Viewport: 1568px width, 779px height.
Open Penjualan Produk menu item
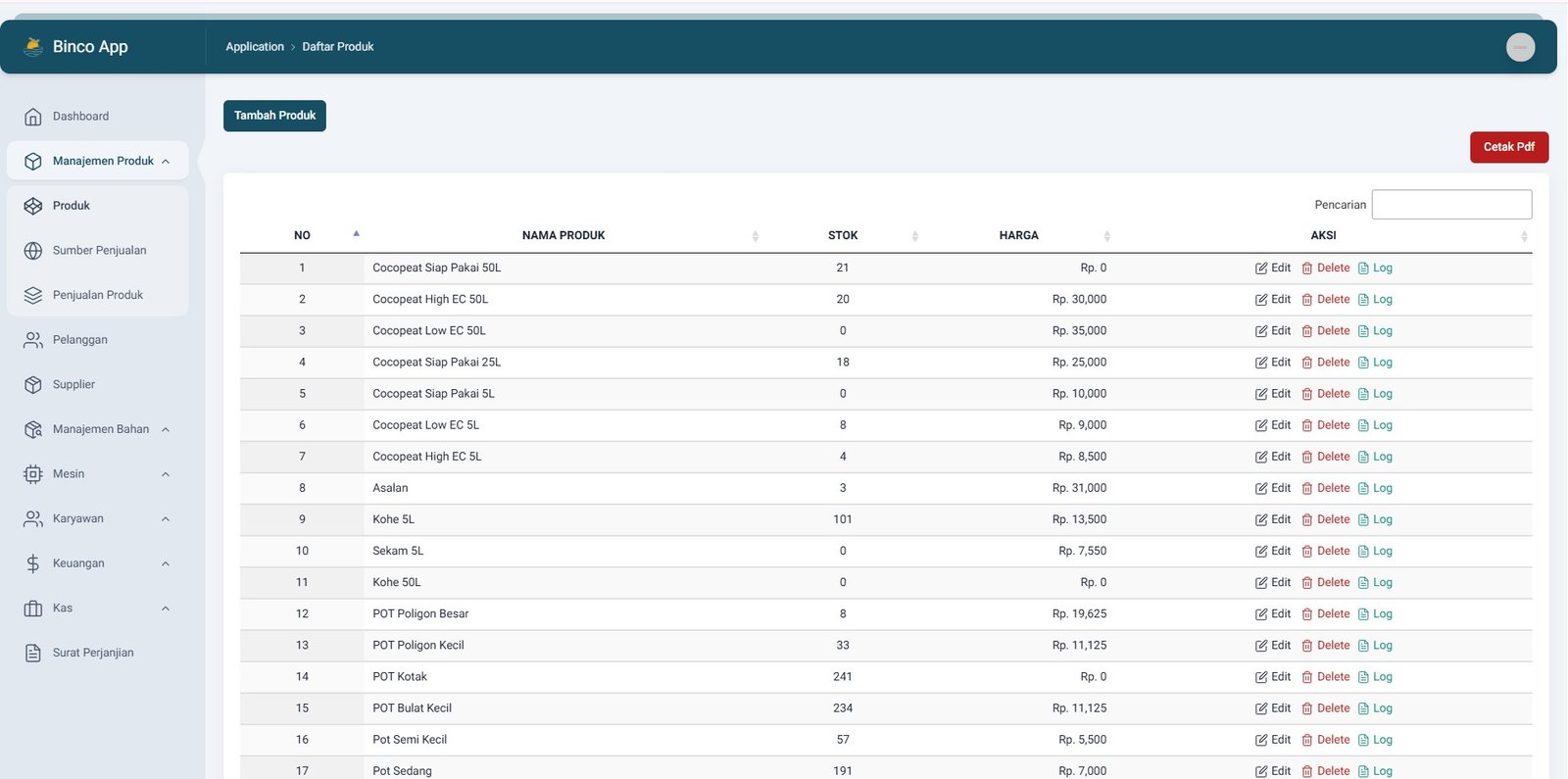click(x=98, y=295)
